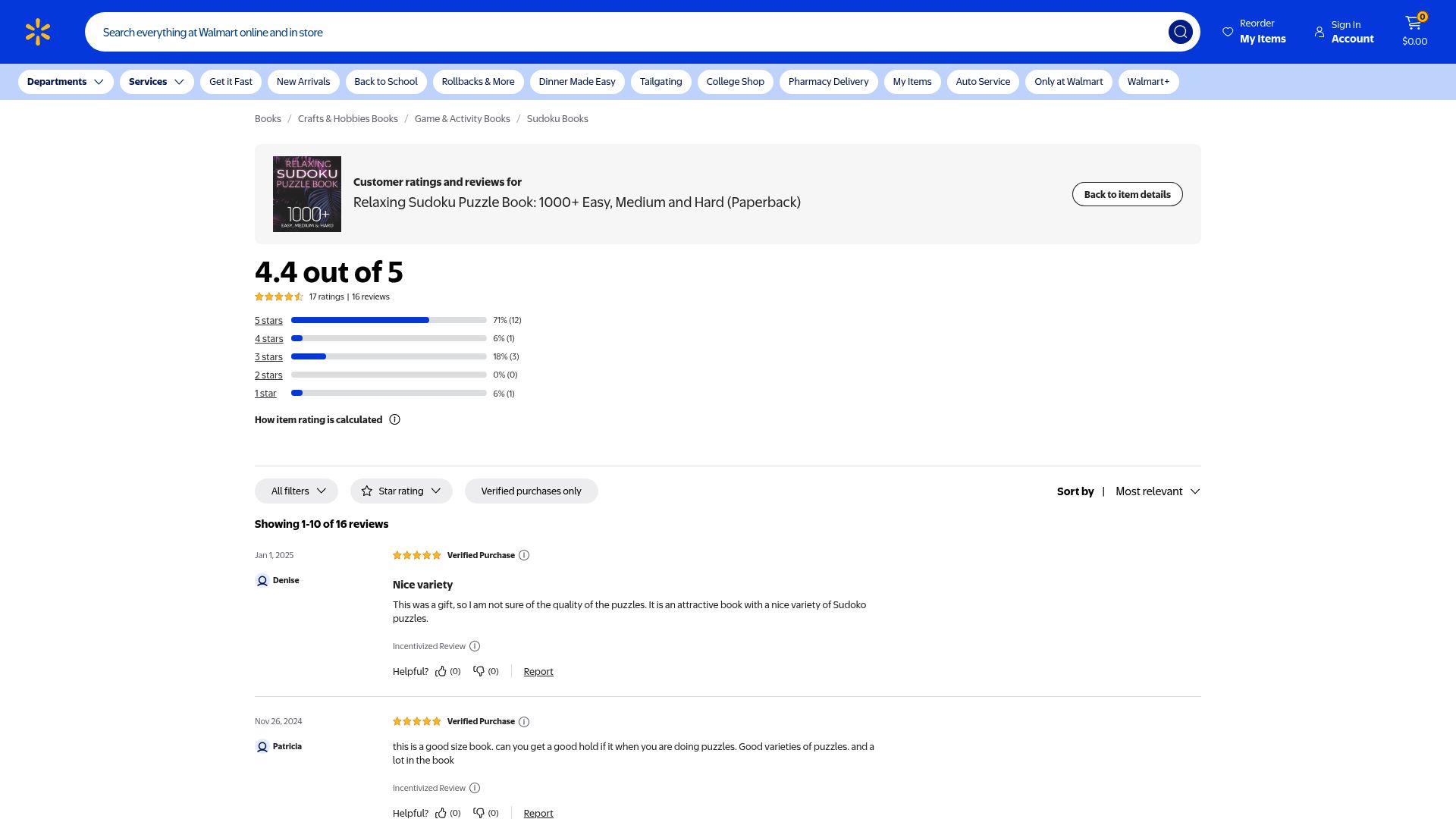Screen dimensions: 1456x819
Task: Select Dinner Made Easy nav item
Action: tap(577, 82)
